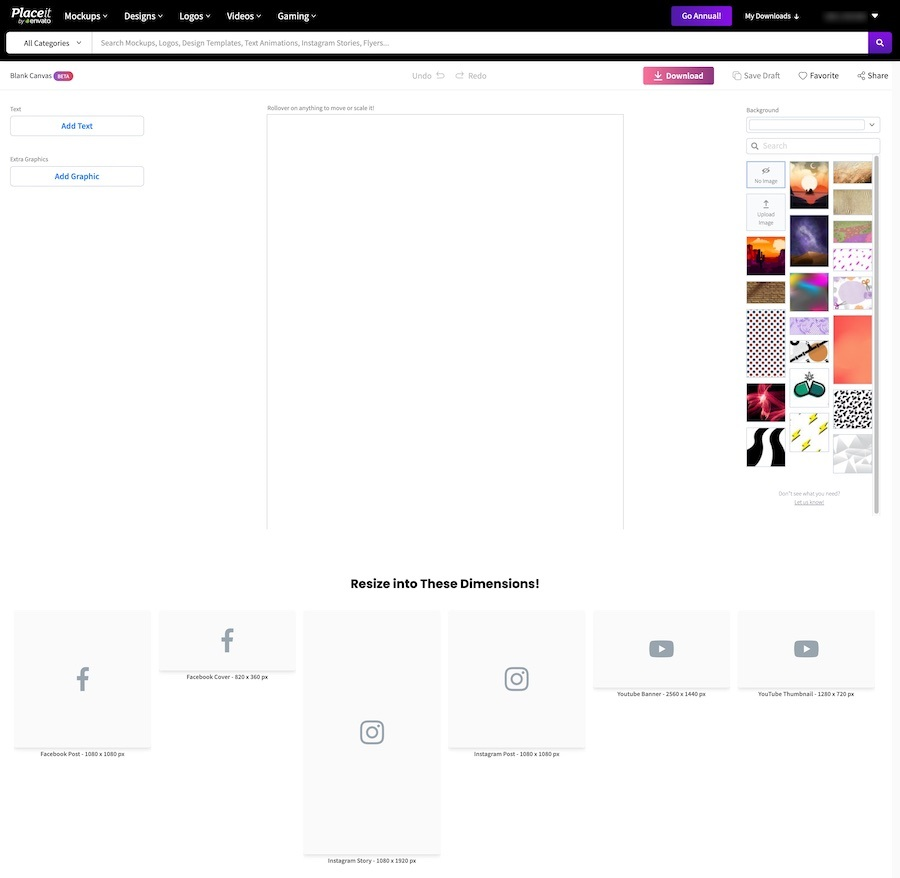Viewport: 900px width, 878px height.
Task: Select the Instagram Story resize thumbnail
Action: pyautogui.click(x=372, y=732)
